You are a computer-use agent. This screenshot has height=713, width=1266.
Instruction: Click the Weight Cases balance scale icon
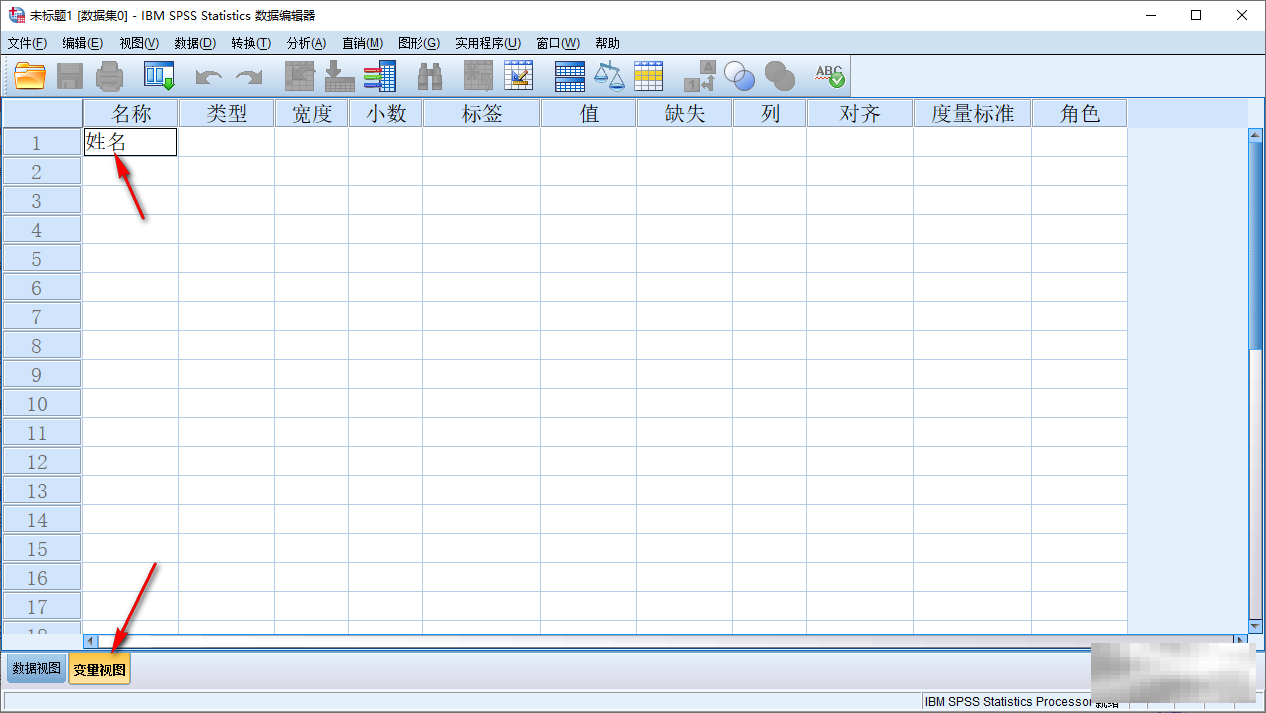(x=609, y=76)
